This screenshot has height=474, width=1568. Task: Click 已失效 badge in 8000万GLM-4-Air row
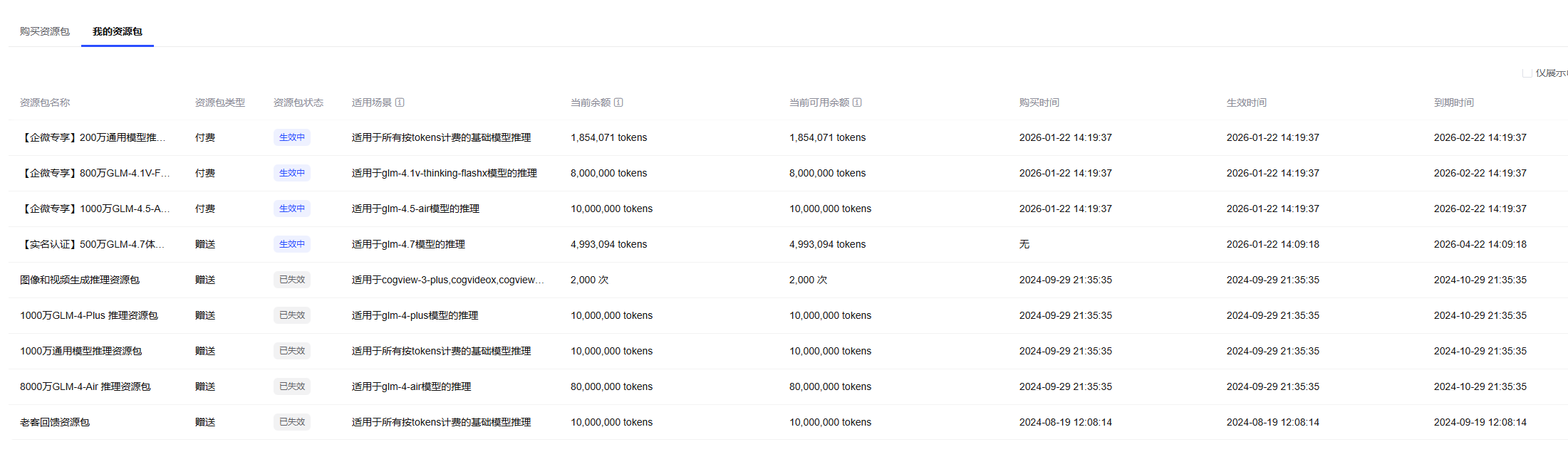[x=292, y=386]
